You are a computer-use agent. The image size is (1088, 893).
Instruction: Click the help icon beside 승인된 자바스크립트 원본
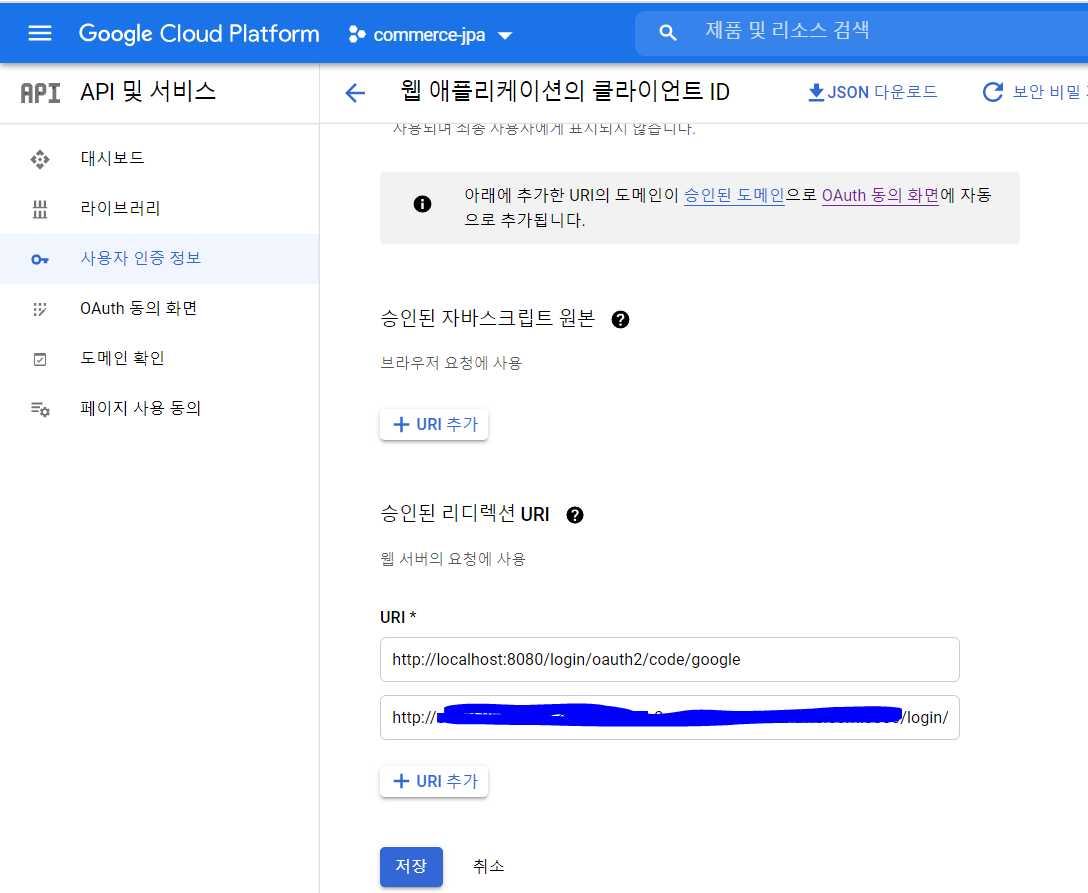pyautogui.click(x=620, y=319)
